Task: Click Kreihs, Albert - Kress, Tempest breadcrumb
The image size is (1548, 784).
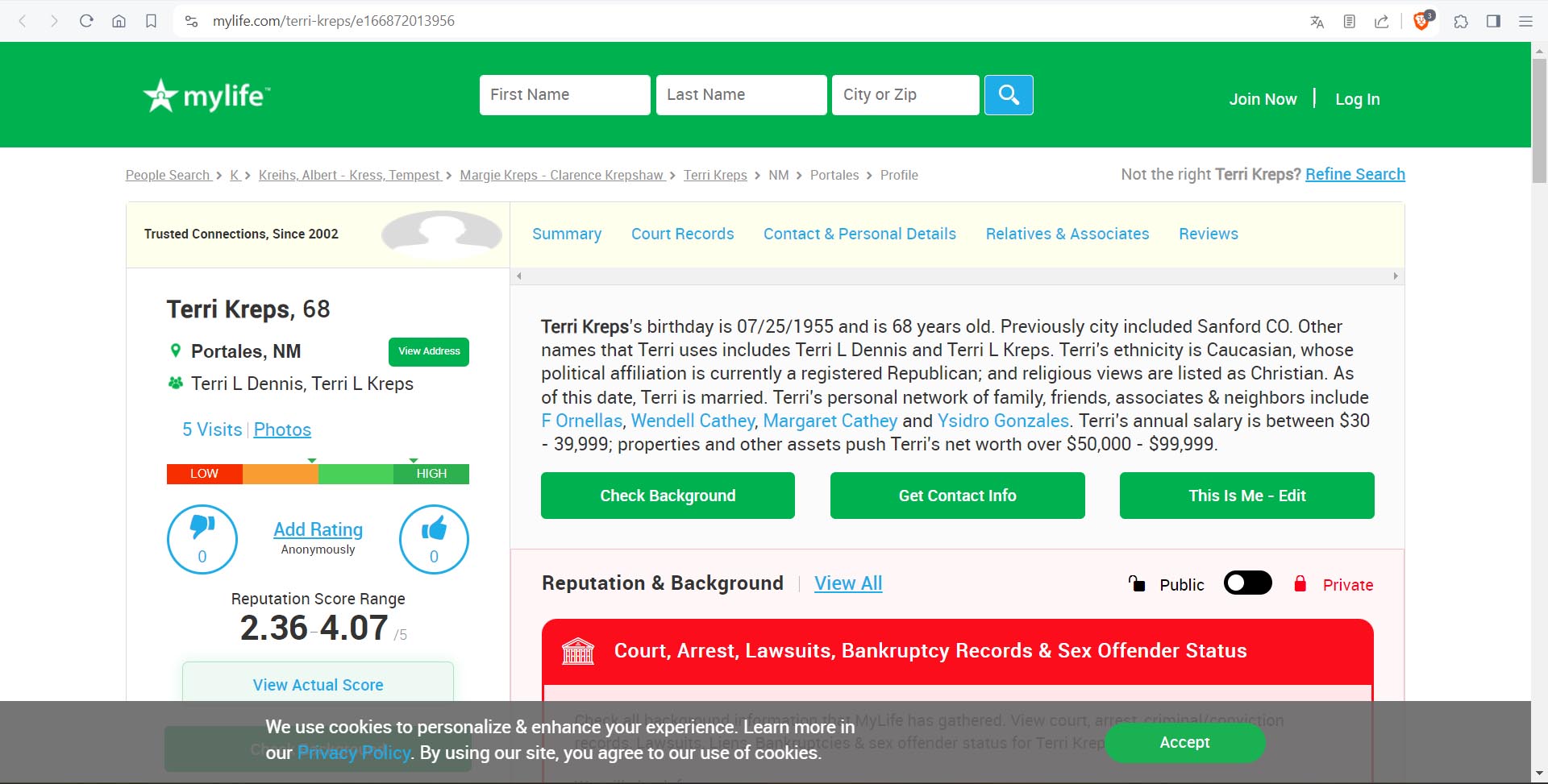Action: tap(350, 175)
